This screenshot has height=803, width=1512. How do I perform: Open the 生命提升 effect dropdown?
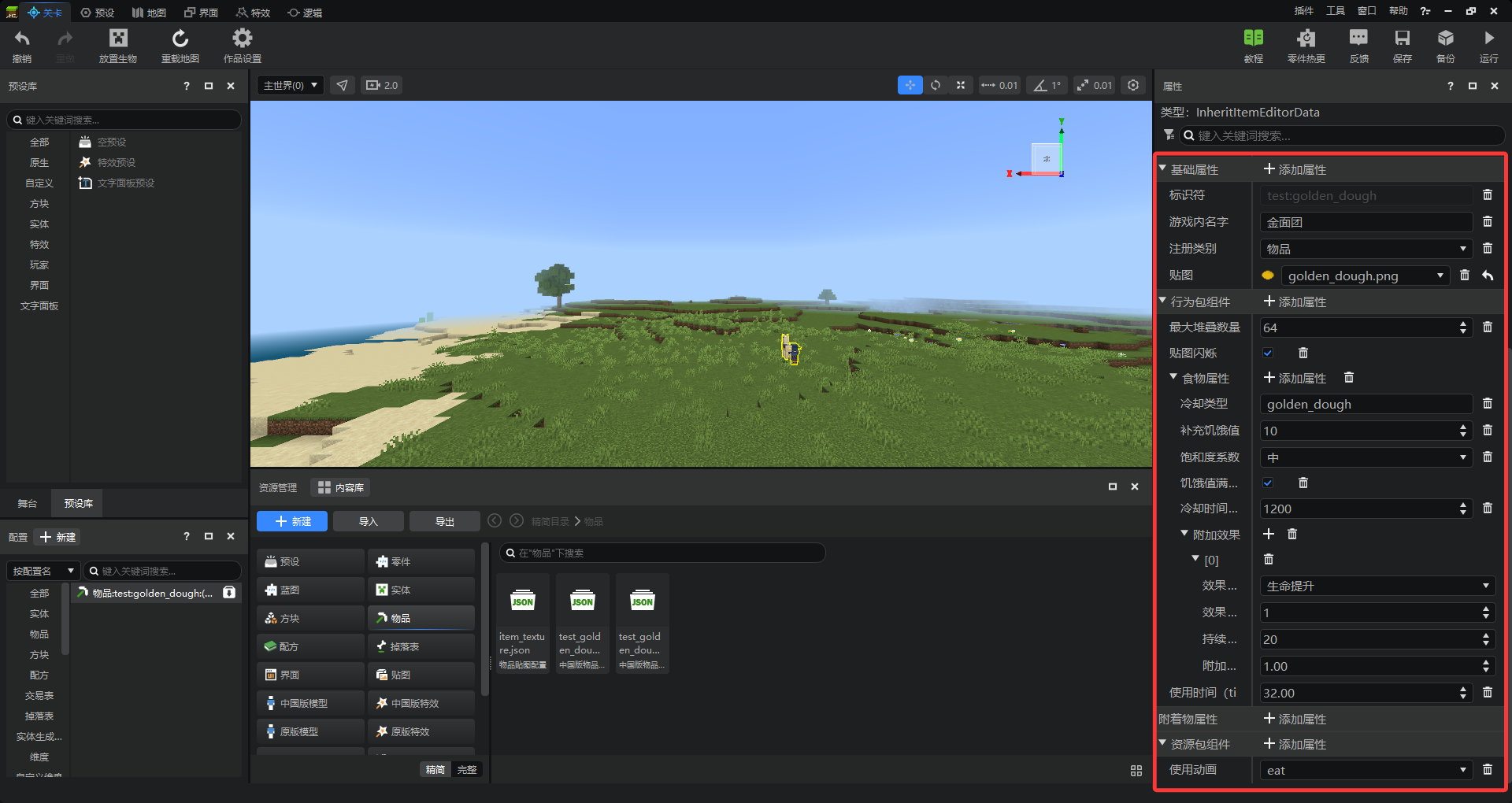[1377, 586]
